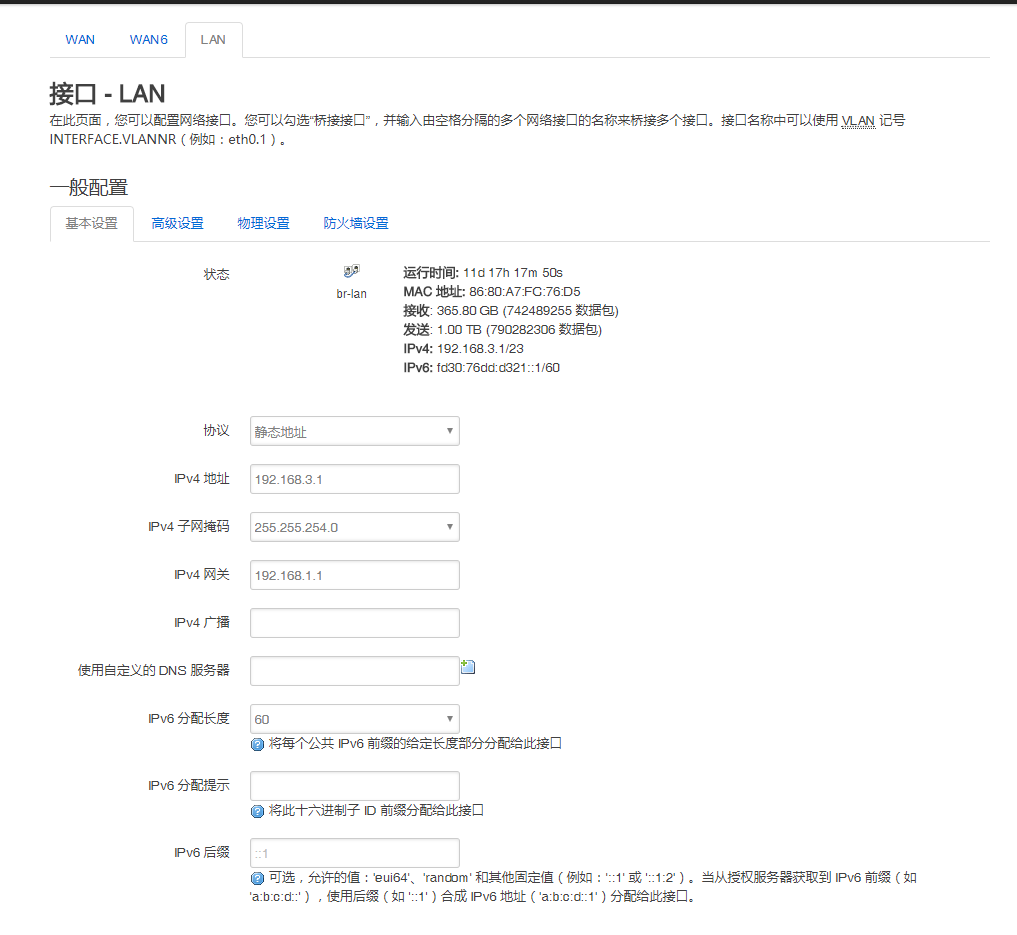This screenshot has height=935, width=1017.
Task: Click the IPv4 广播 input field
Action: 355,623
